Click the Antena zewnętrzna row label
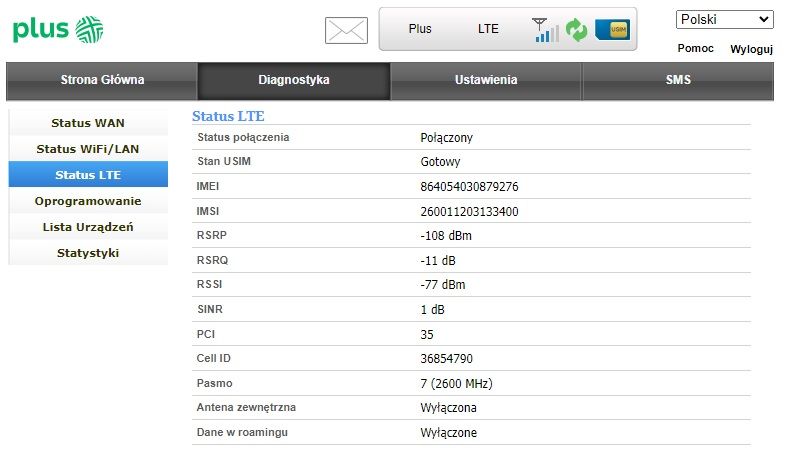 pos(246,408)
